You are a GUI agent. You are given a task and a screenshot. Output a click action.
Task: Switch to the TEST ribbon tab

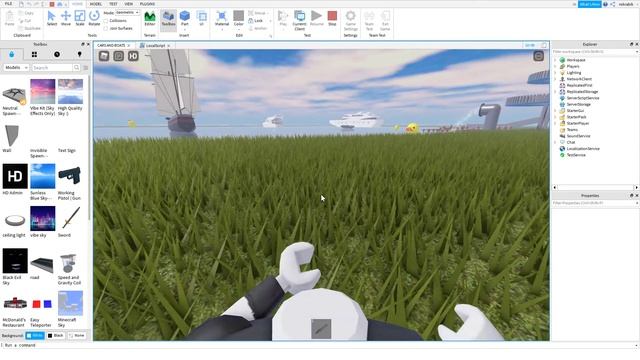[113, 4]
